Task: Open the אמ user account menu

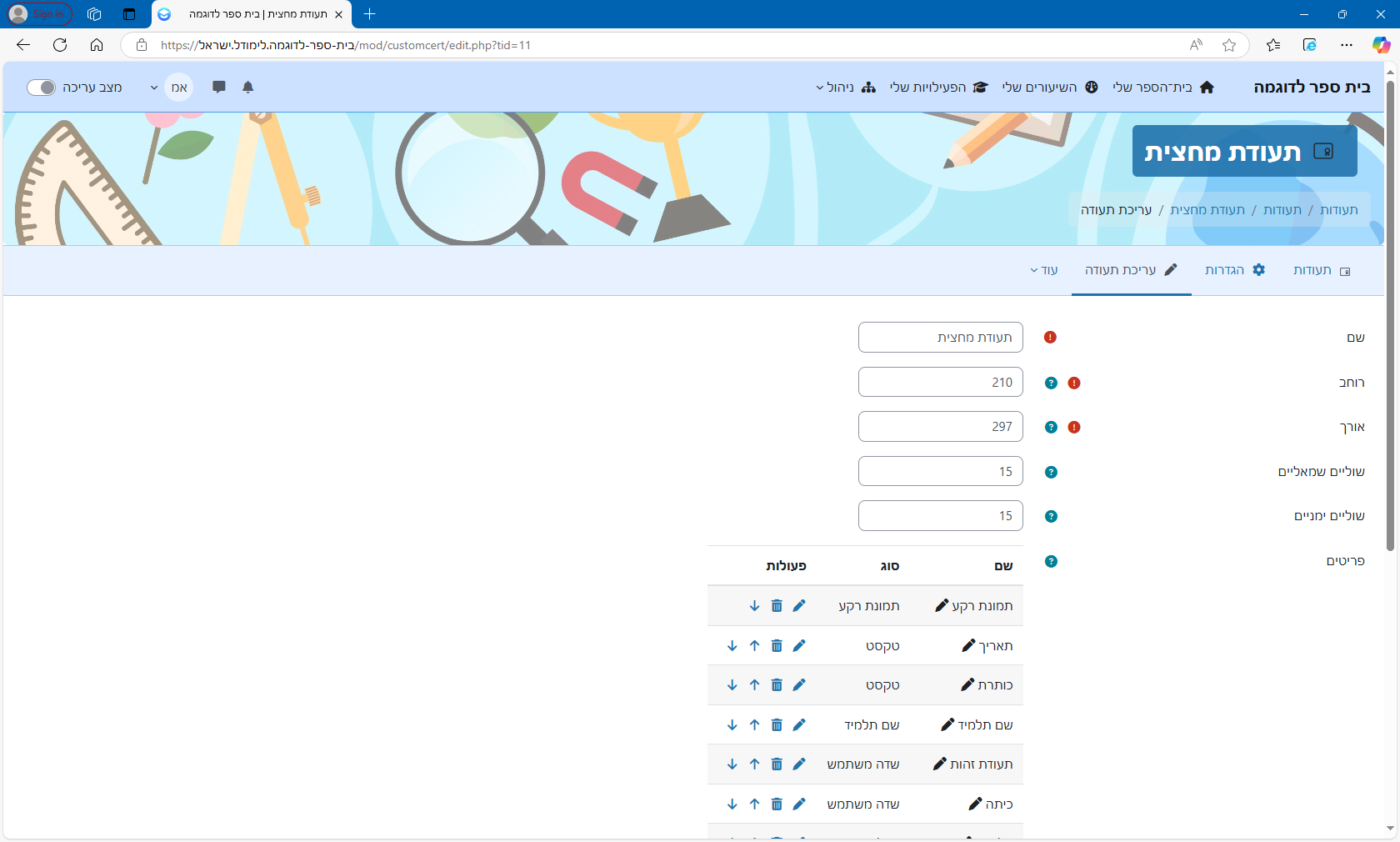Action: (x=178, y=87)
